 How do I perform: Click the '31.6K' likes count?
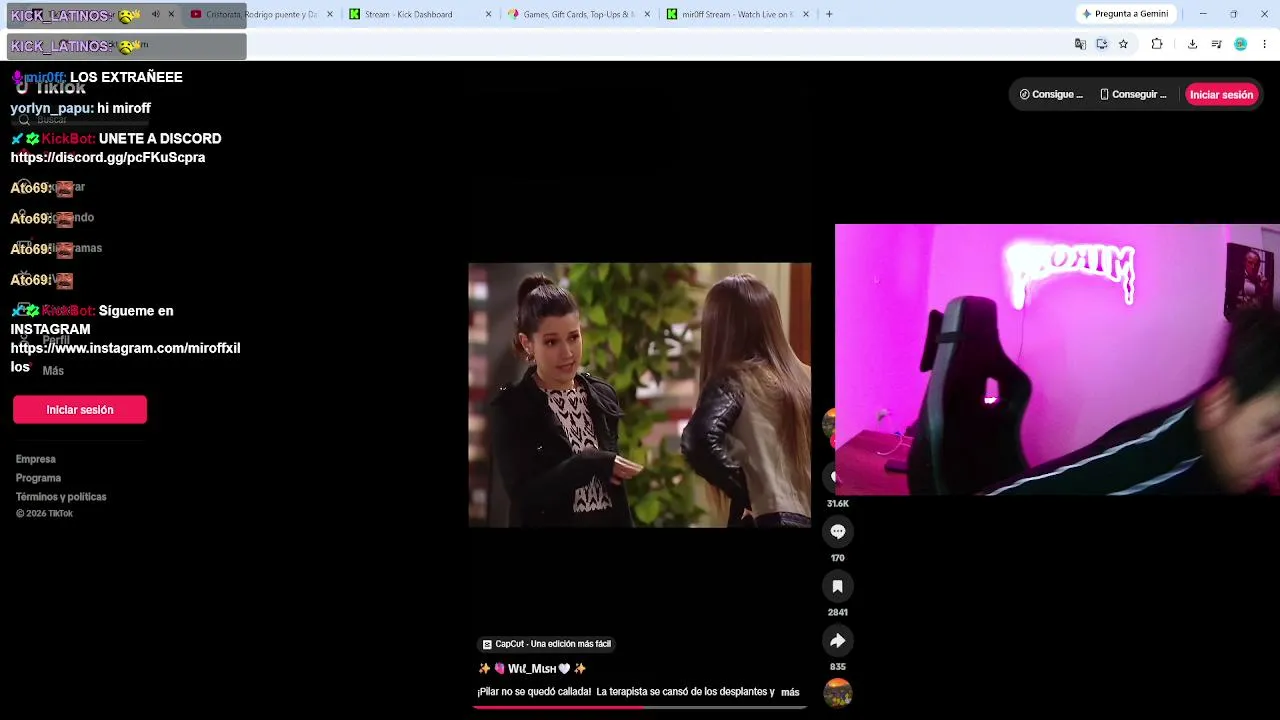point(838,504)
